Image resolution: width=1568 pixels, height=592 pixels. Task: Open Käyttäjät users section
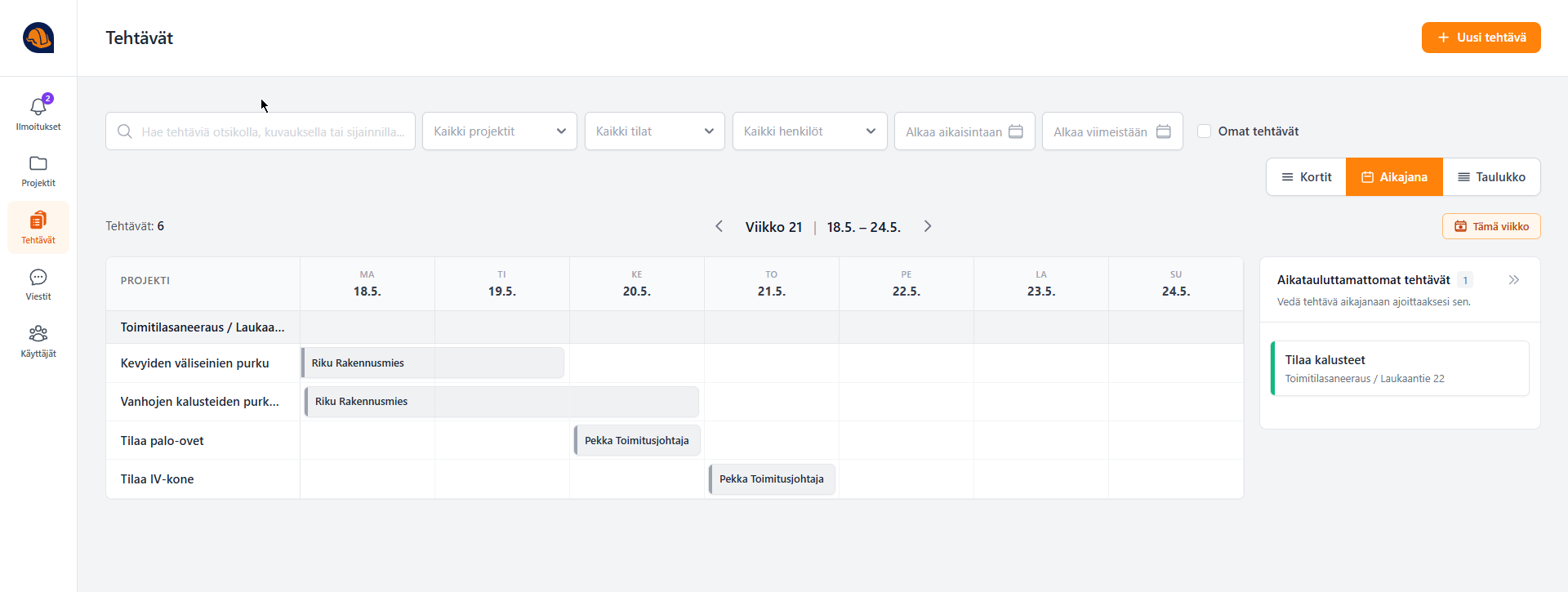(38, 341)
